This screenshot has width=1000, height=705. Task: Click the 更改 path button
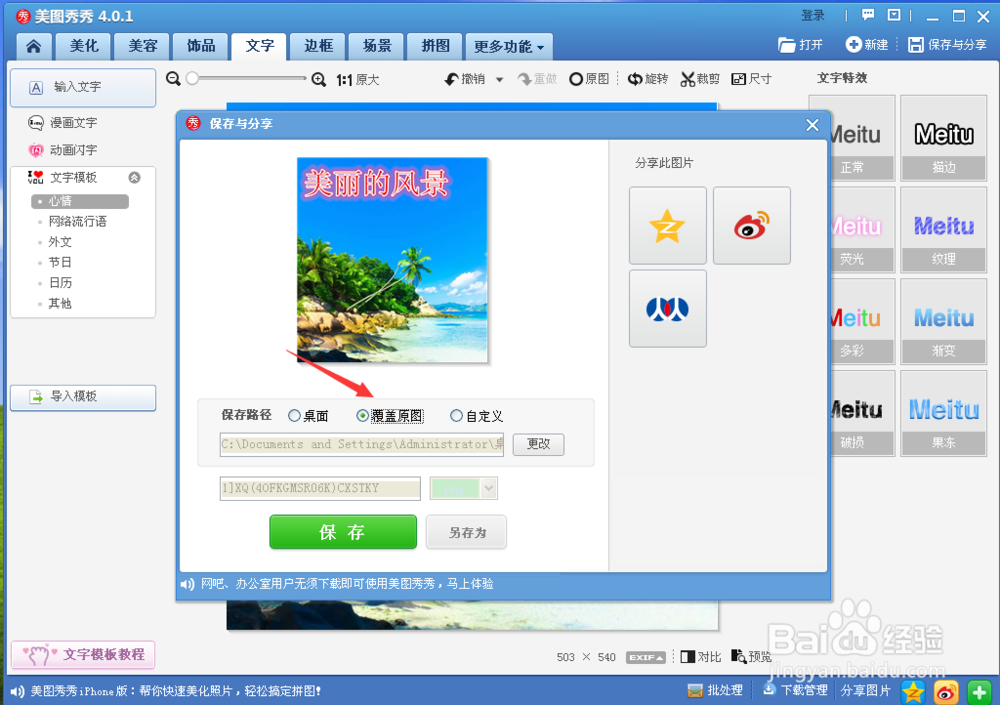tap(538, 444)
